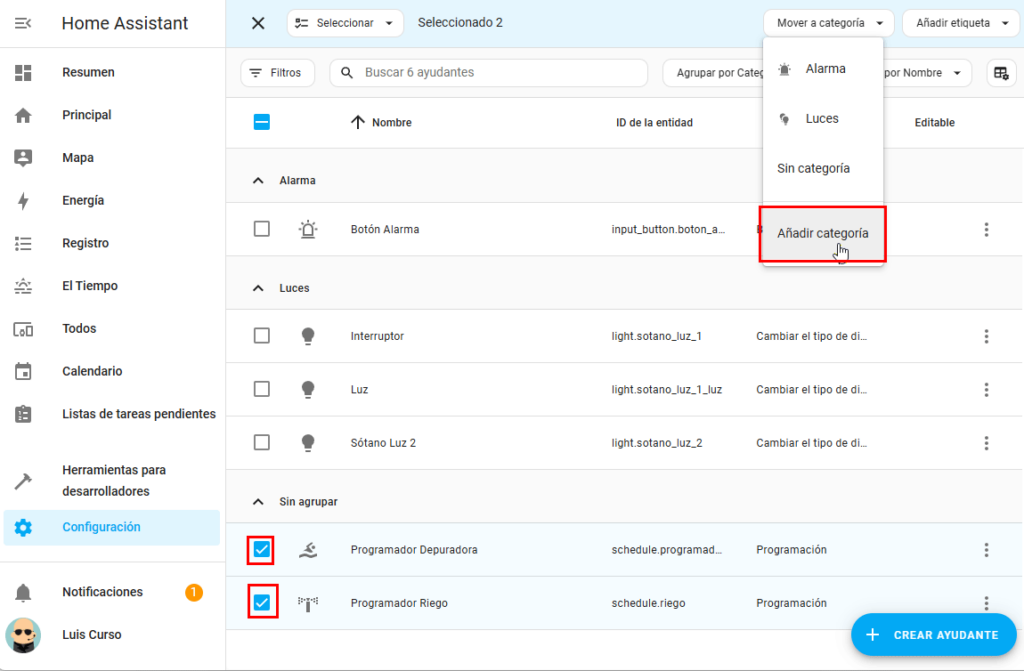
Task: Choose Añadir categoría from the menu
Action: coord(822,234)
